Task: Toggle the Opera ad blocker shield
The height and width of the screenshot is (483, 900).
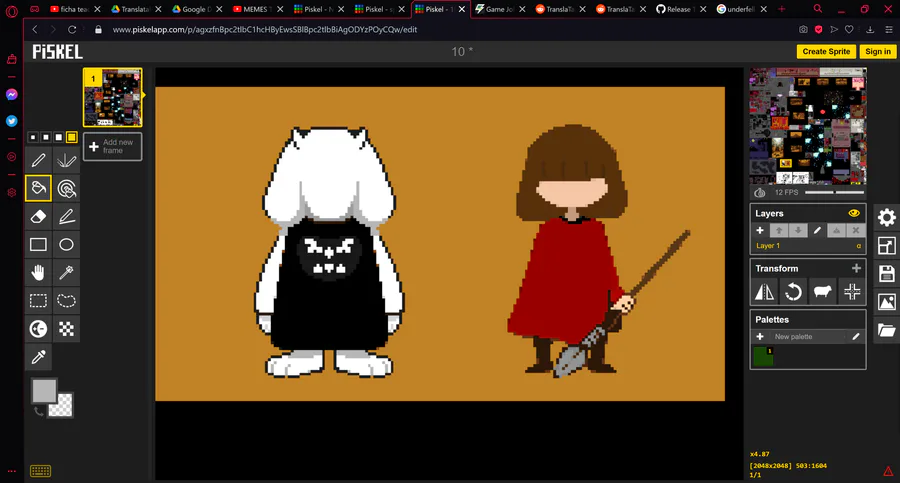Action: tap(818, 29)
